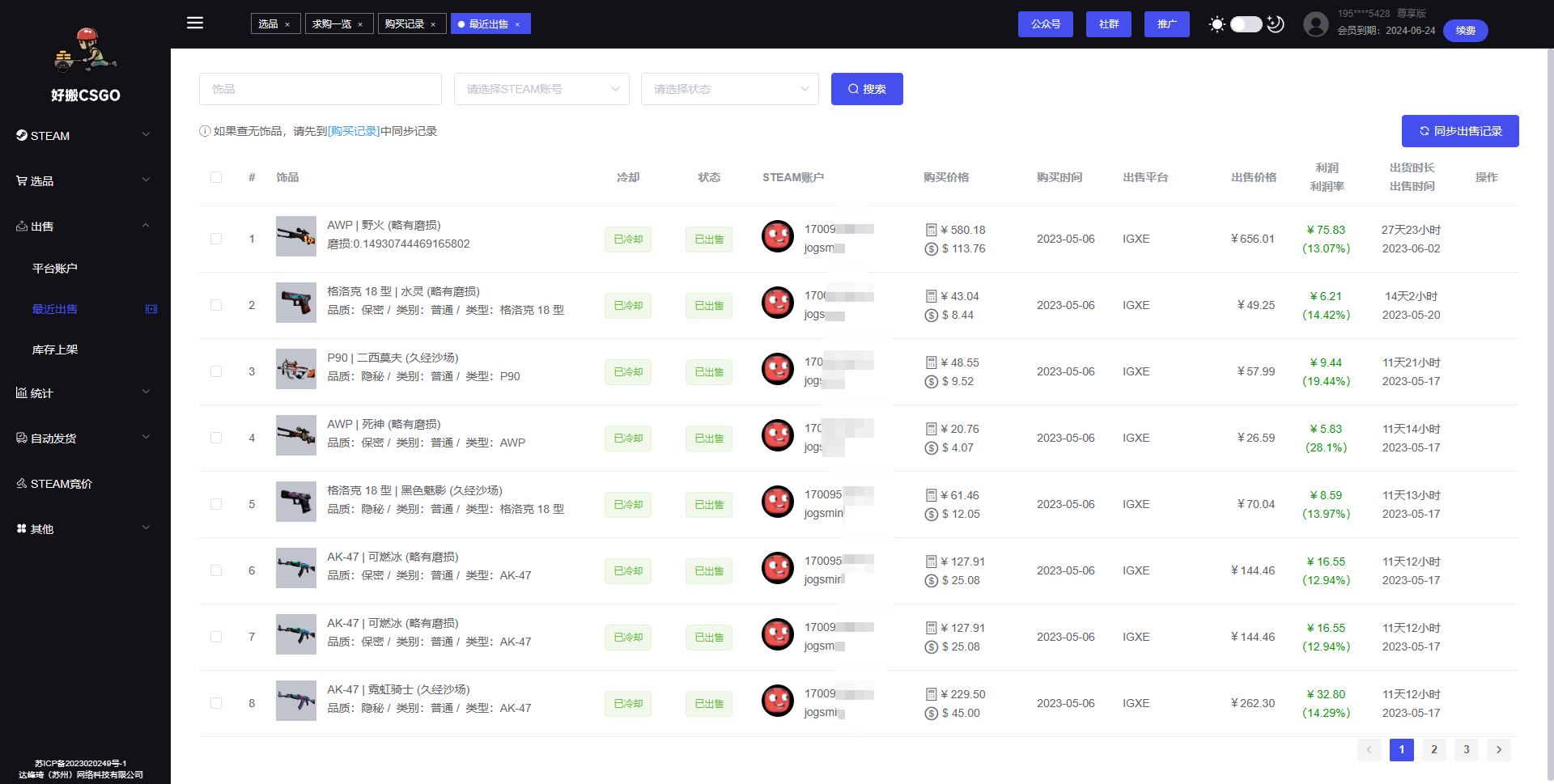
Task: Toggle the light/dark theme switch
Action: pos(1246,24)
